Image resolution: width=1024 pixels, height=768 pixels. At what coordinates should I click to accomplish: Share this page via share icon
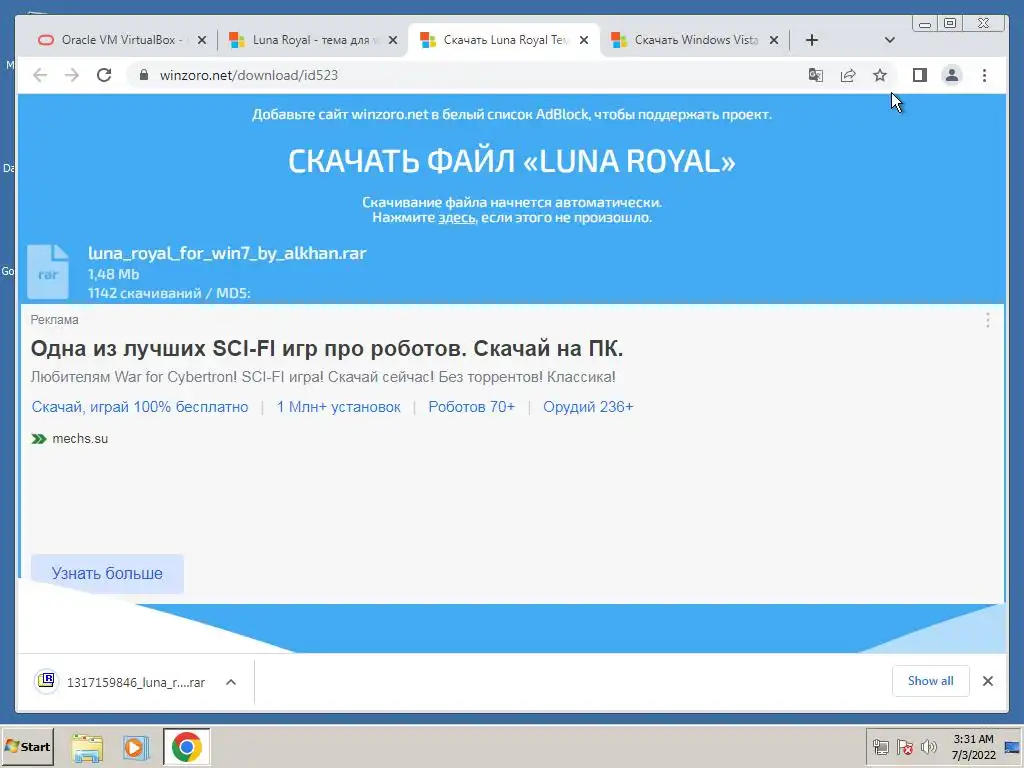point(848,75)
